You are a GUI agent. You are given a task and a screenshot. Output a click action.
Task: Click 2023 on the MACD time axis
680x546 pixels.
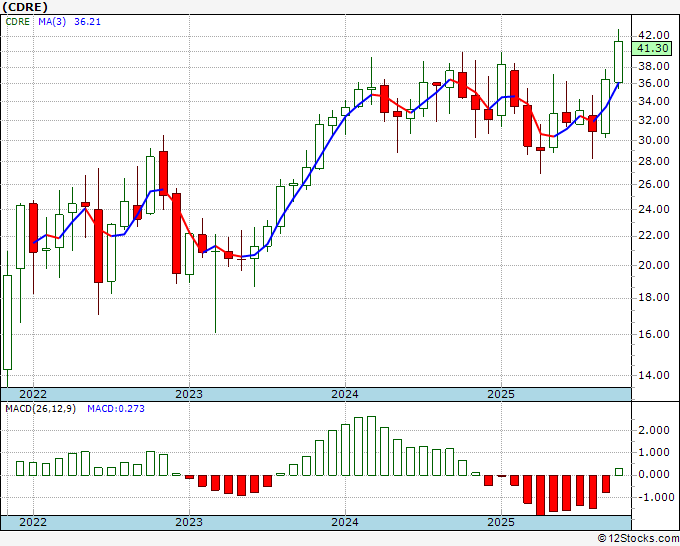tap(189, 522)
